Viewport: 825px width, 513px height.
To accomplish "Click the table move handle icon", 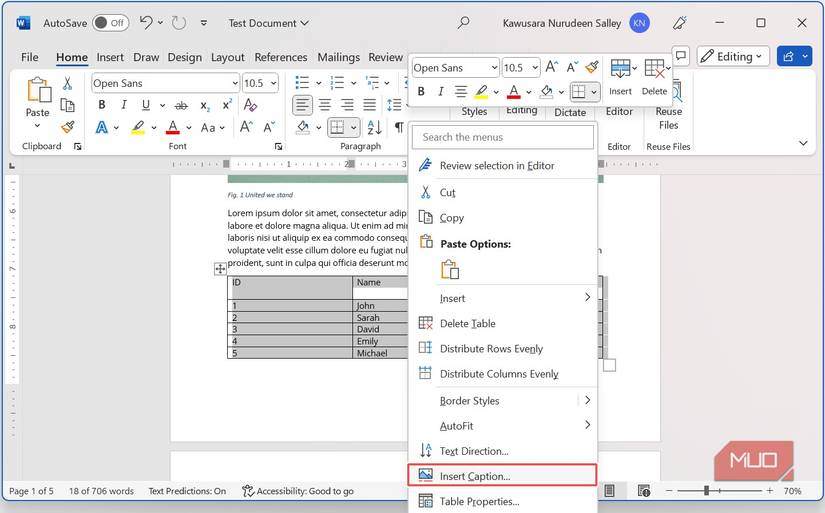I will [x=219, y=268].
